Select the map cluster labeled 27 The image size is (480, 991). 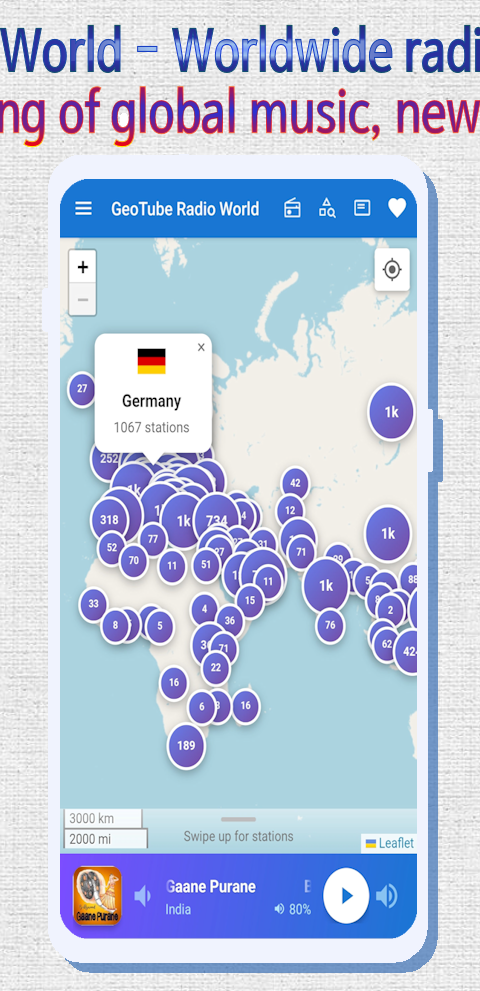point(82,389)
